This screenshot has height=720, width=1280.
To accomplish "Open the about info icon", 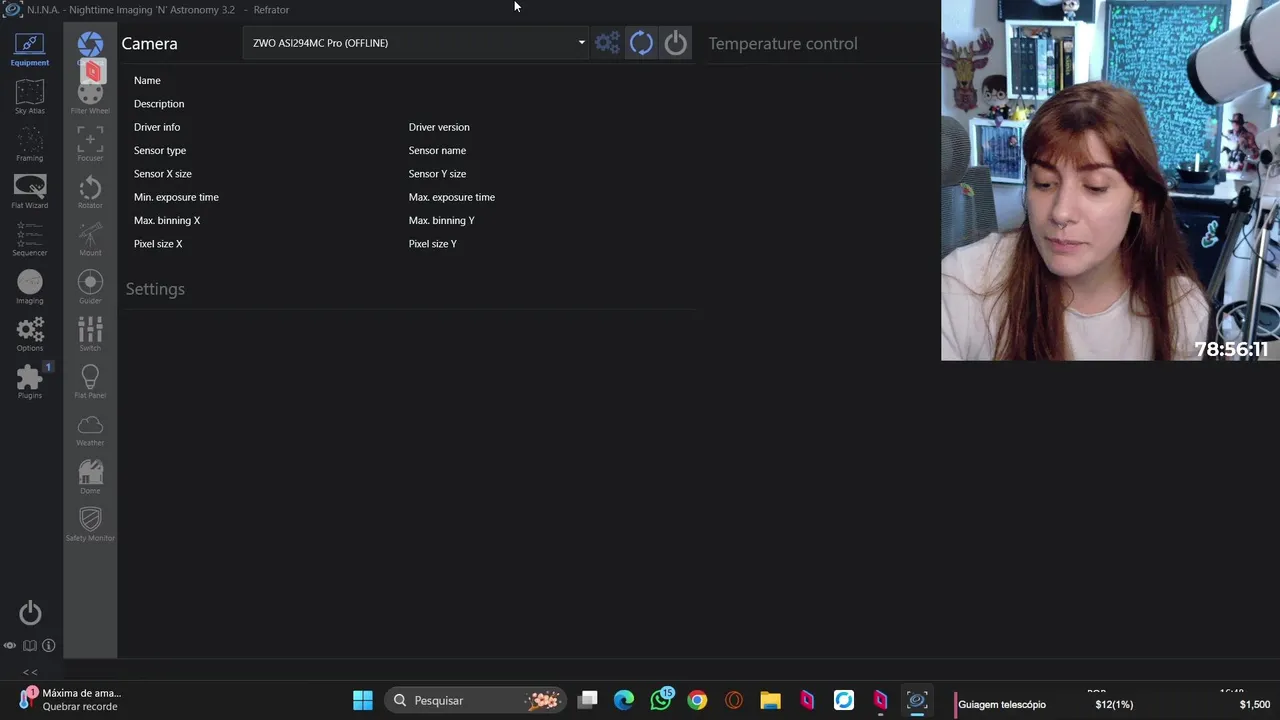I will pyautogui.click(x=48, y=646).
